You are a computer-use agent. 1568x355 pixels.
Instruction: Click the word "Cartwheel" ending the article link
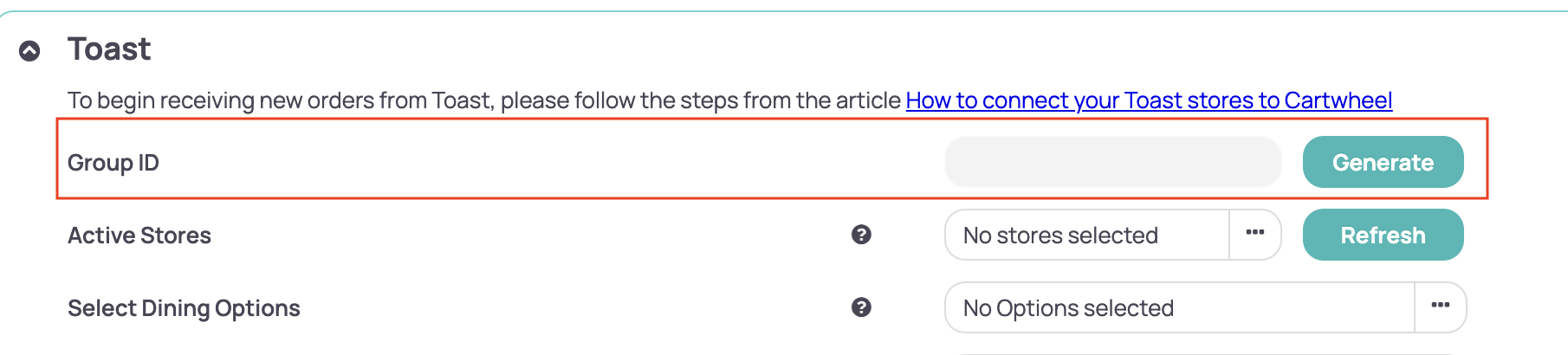(1338, 101)
